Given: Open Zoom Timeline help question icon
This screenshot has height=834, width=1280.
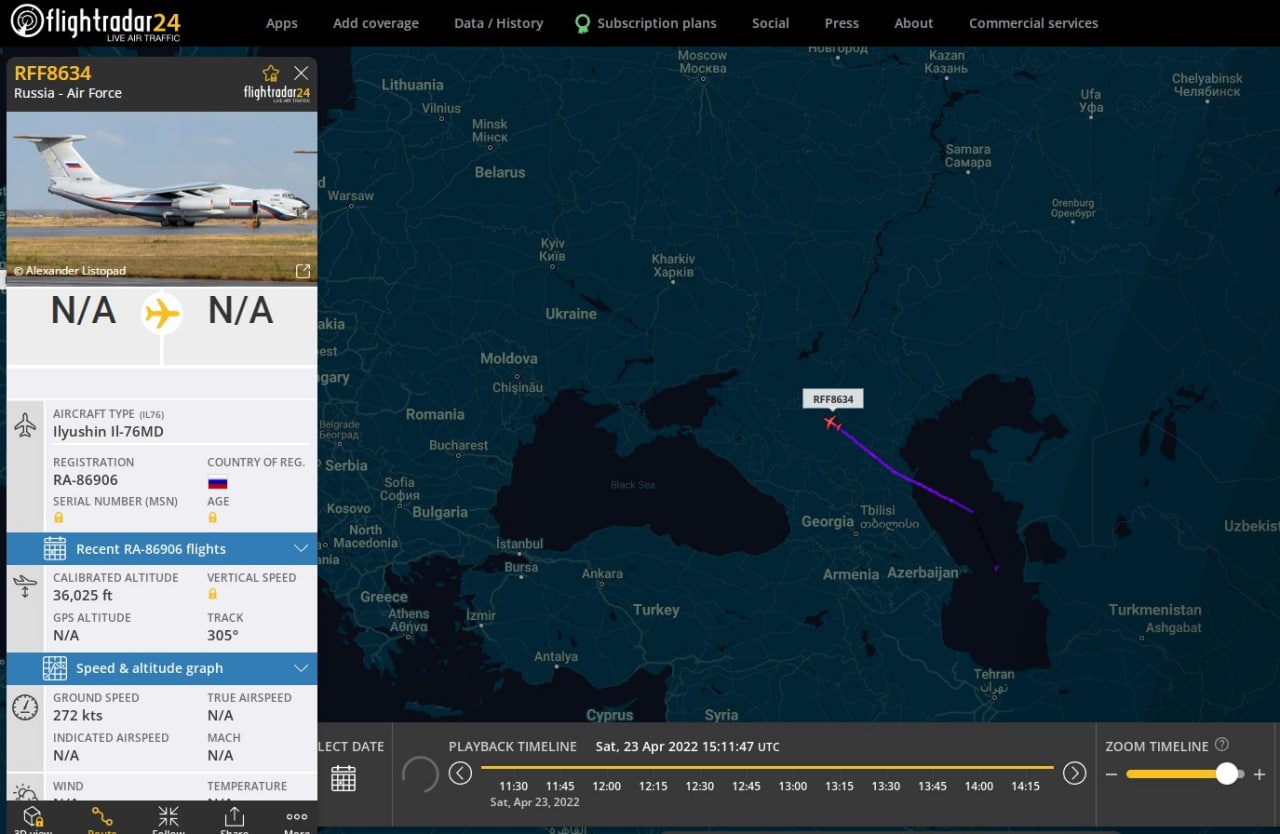Looking at the screenshot, I should [1221, 745].
